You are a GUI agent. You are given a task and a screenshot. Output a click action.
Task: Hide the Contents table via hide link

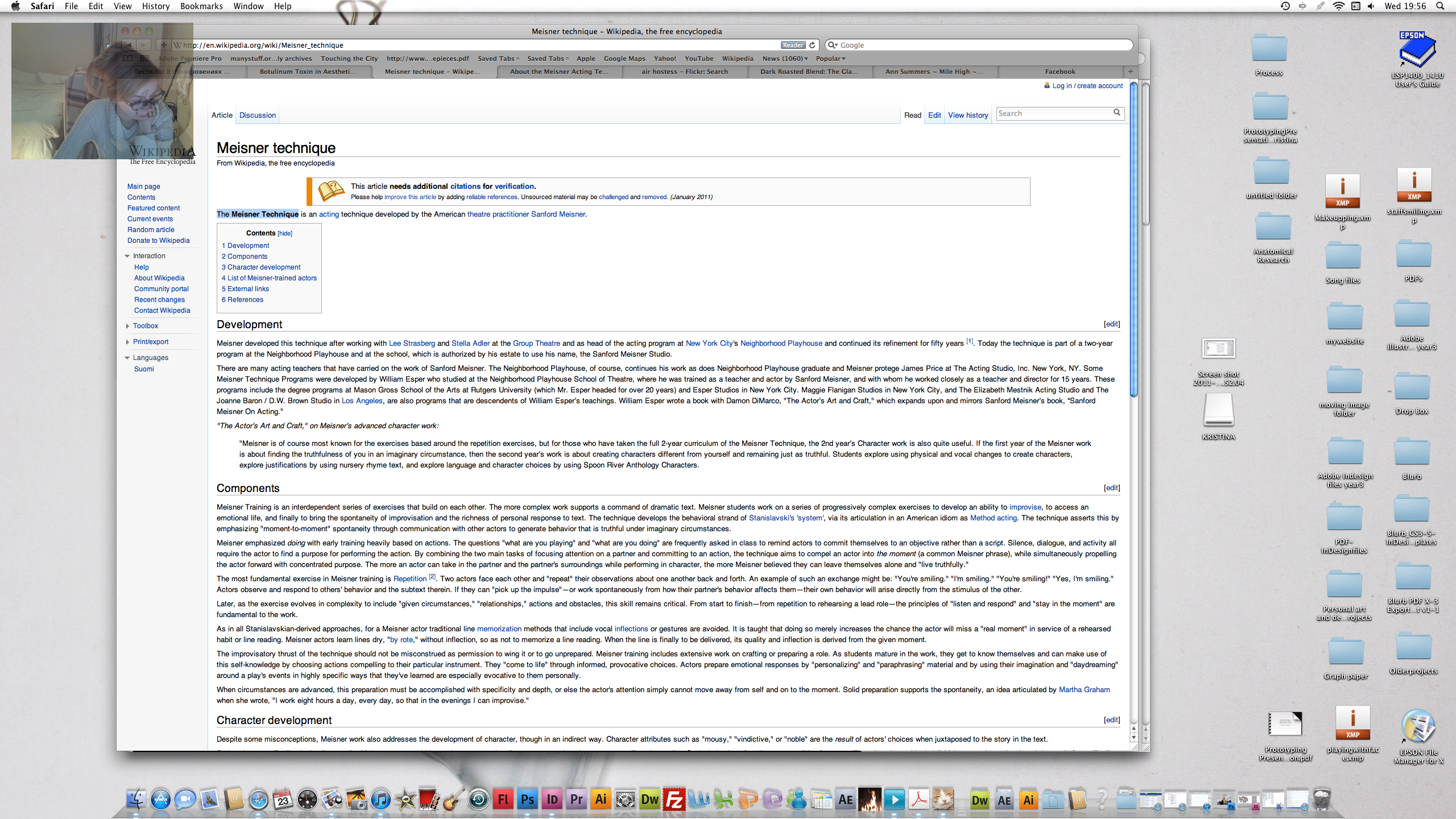coord(285,233)
